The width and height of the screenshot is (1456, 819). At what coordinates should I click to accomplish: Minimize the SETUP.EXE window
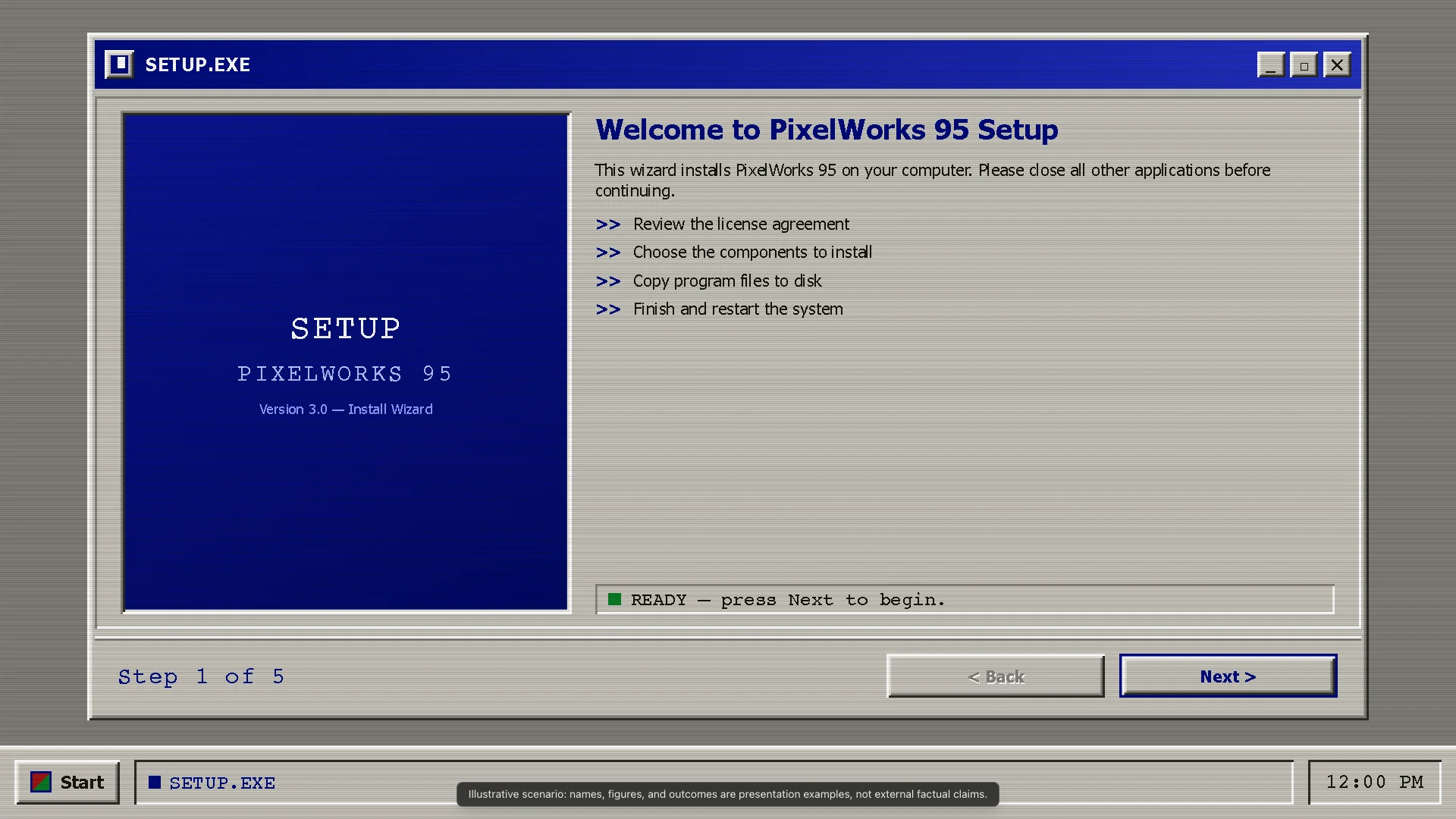click(1271, 64)
